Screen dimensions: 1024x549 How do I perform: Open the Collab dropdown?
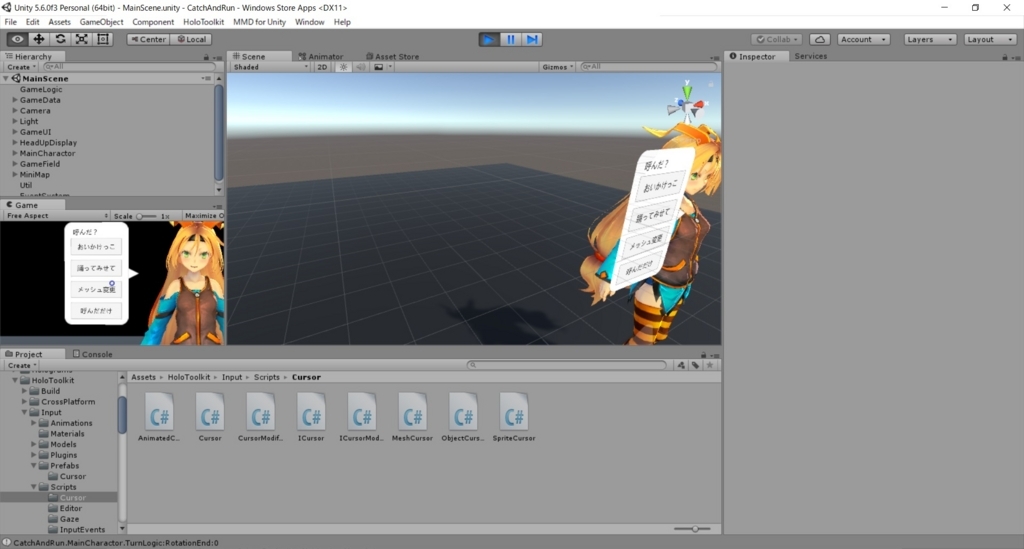click(777, 39)
